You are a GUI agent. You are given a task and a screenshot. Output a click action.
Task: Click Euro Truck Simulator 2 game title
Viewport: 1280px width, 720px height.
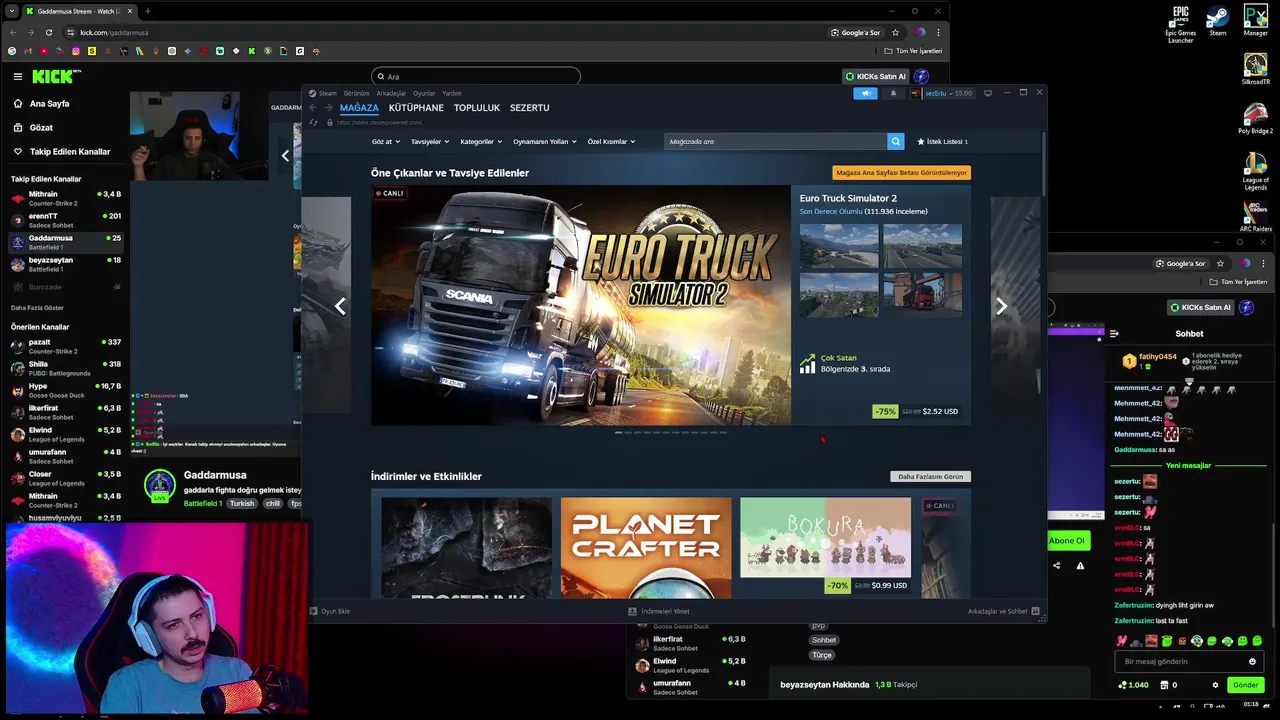pyautogui.click(x=848, y=199)
